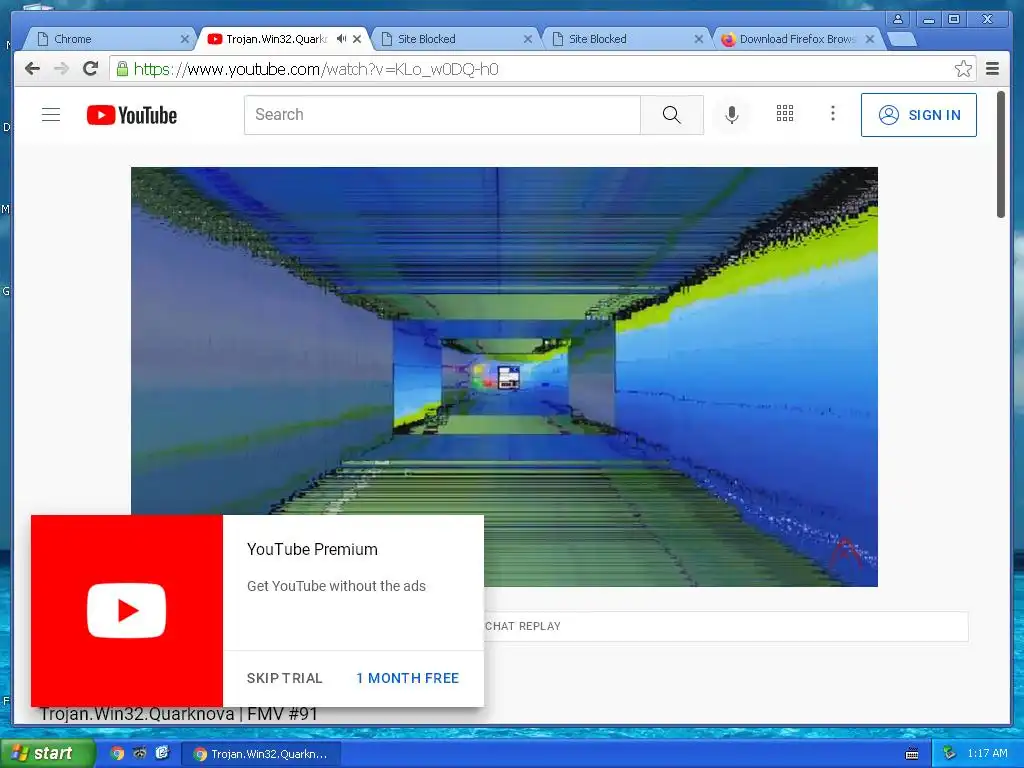
Task: Click the YouTube search magnifier button
Action: coord(671,115)
